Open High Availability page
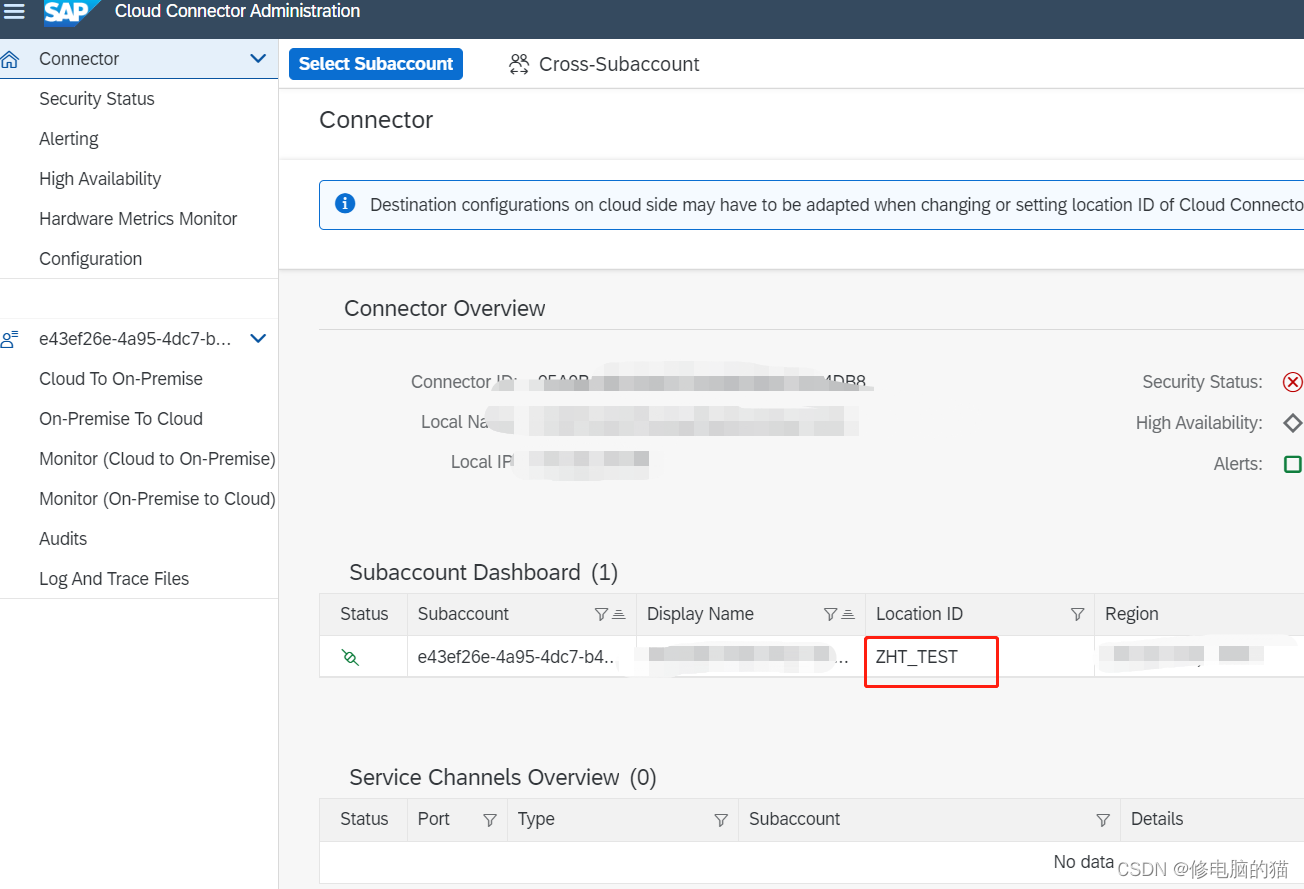The width and height of the screenshot is (1304, 889). (x=100, y=179)
